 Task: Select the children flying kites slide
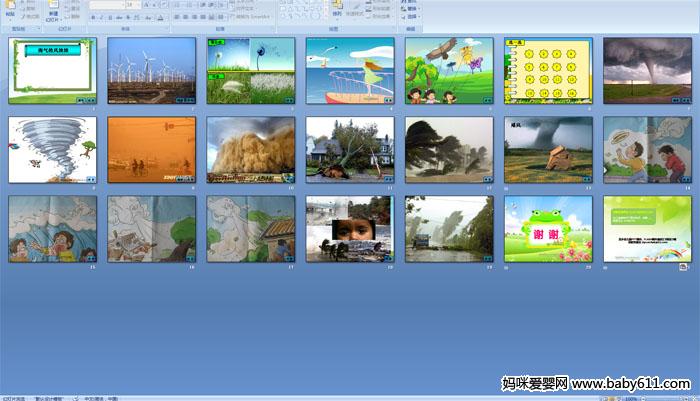coord(449,71)
